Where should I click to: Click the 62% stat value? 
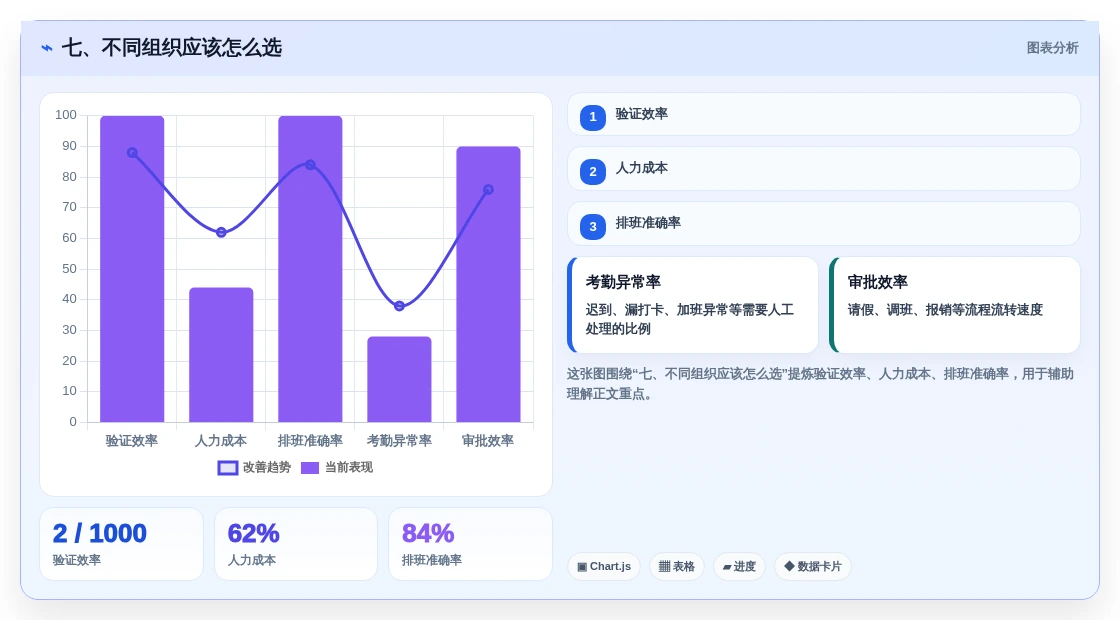[253, 534]
